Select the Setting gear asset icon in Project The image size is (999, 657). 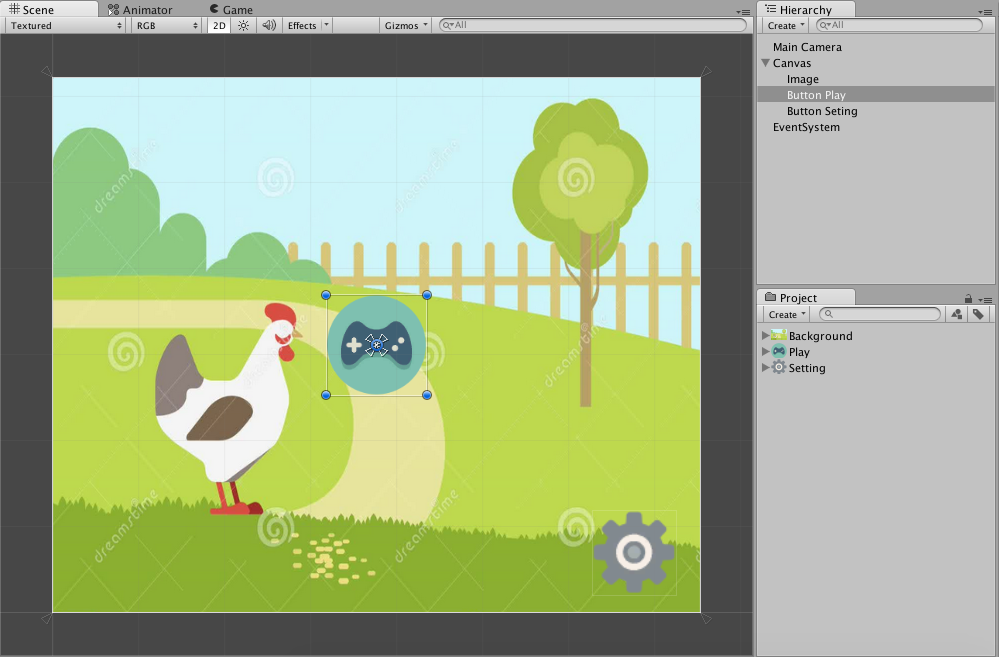[779, 368]
